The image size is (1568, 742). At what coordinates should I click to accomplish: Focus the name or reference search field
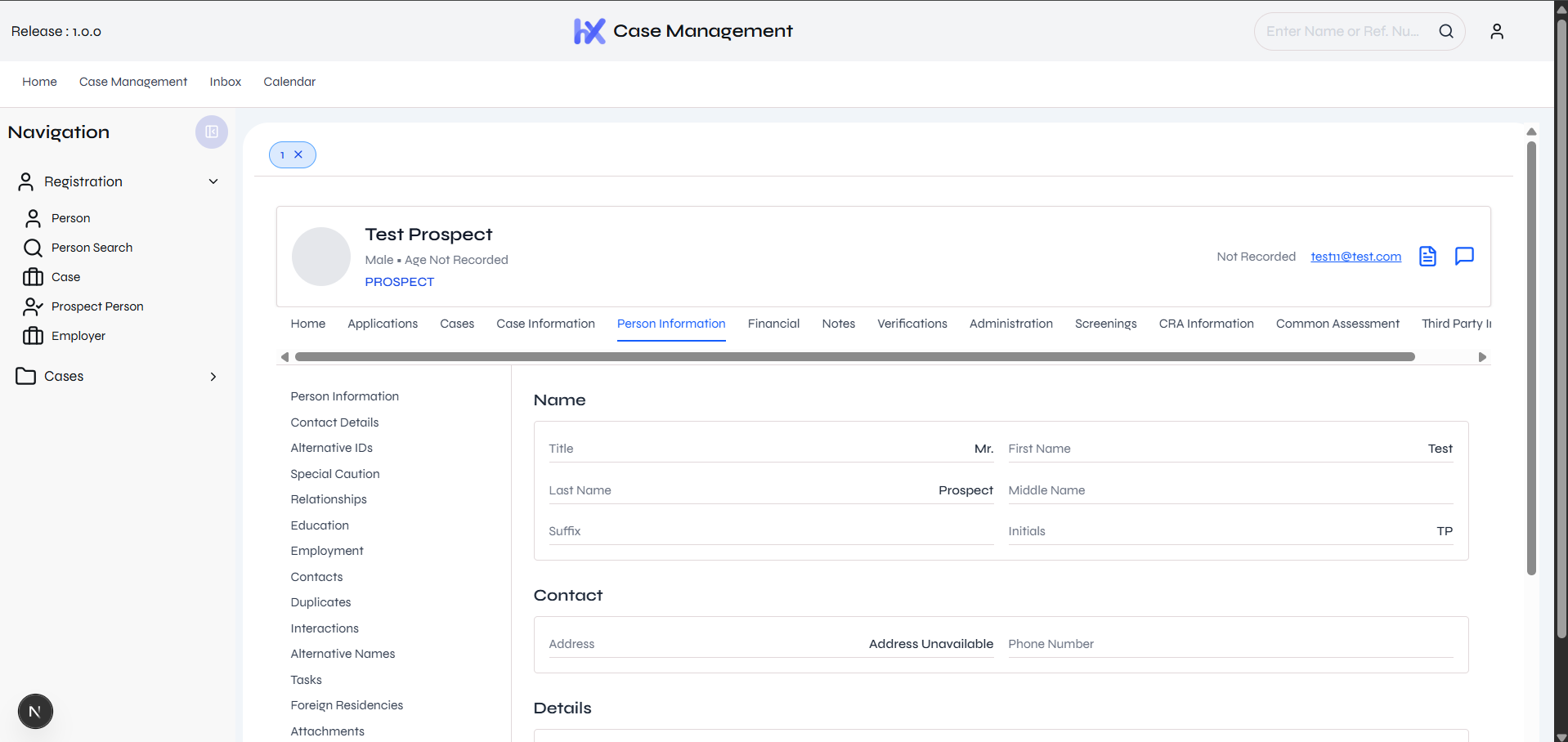click(x=1342, y=31)
